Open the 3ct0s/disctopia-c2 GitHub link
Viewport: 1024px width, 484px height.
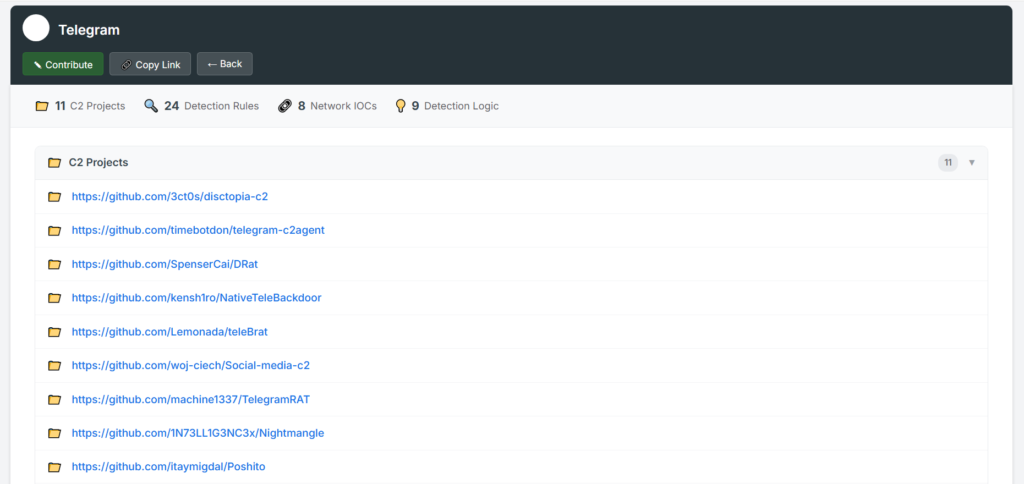click(x=170, y=197)
